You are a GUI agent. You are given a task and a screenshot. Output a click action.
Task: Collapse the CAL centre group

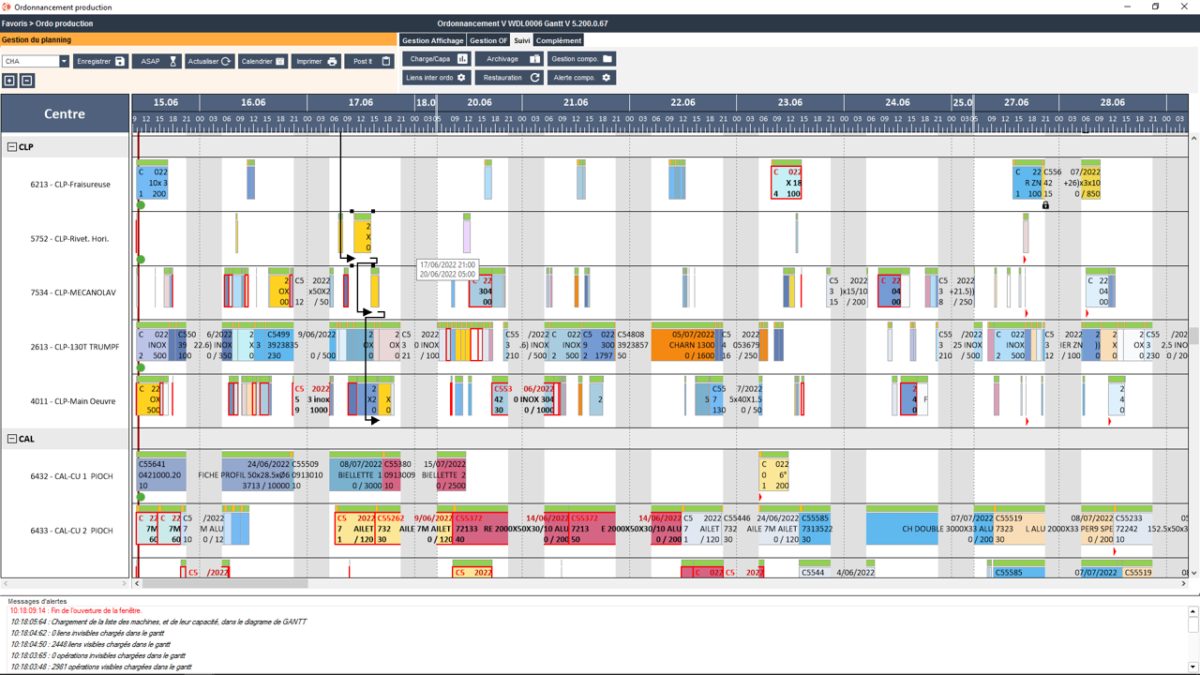(x=12, y=439)
